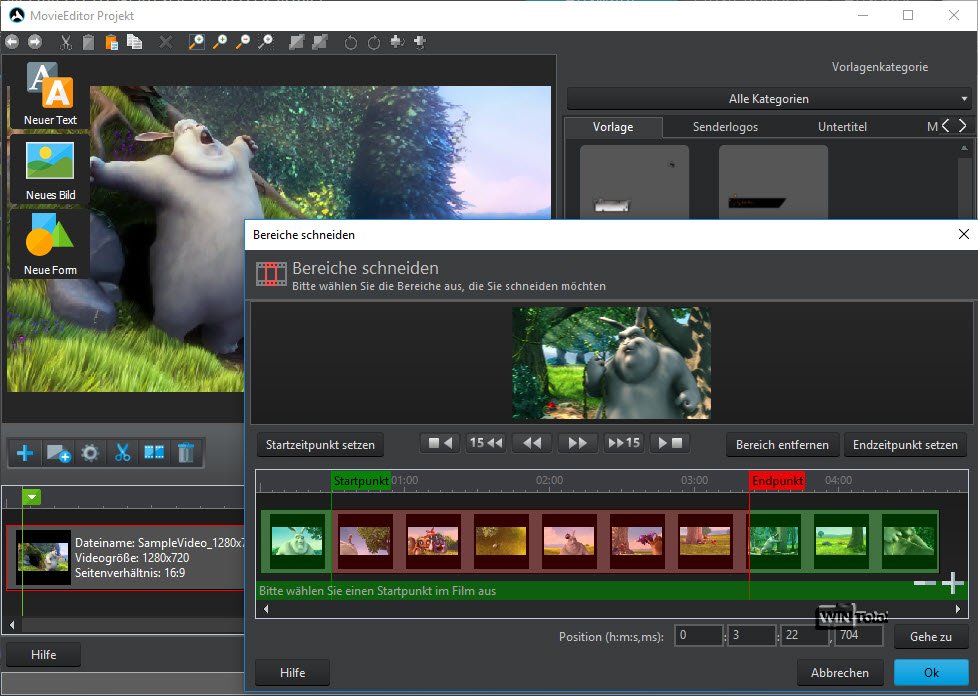
Task: Click the blue plus add icon
Action: pos(26,453)
